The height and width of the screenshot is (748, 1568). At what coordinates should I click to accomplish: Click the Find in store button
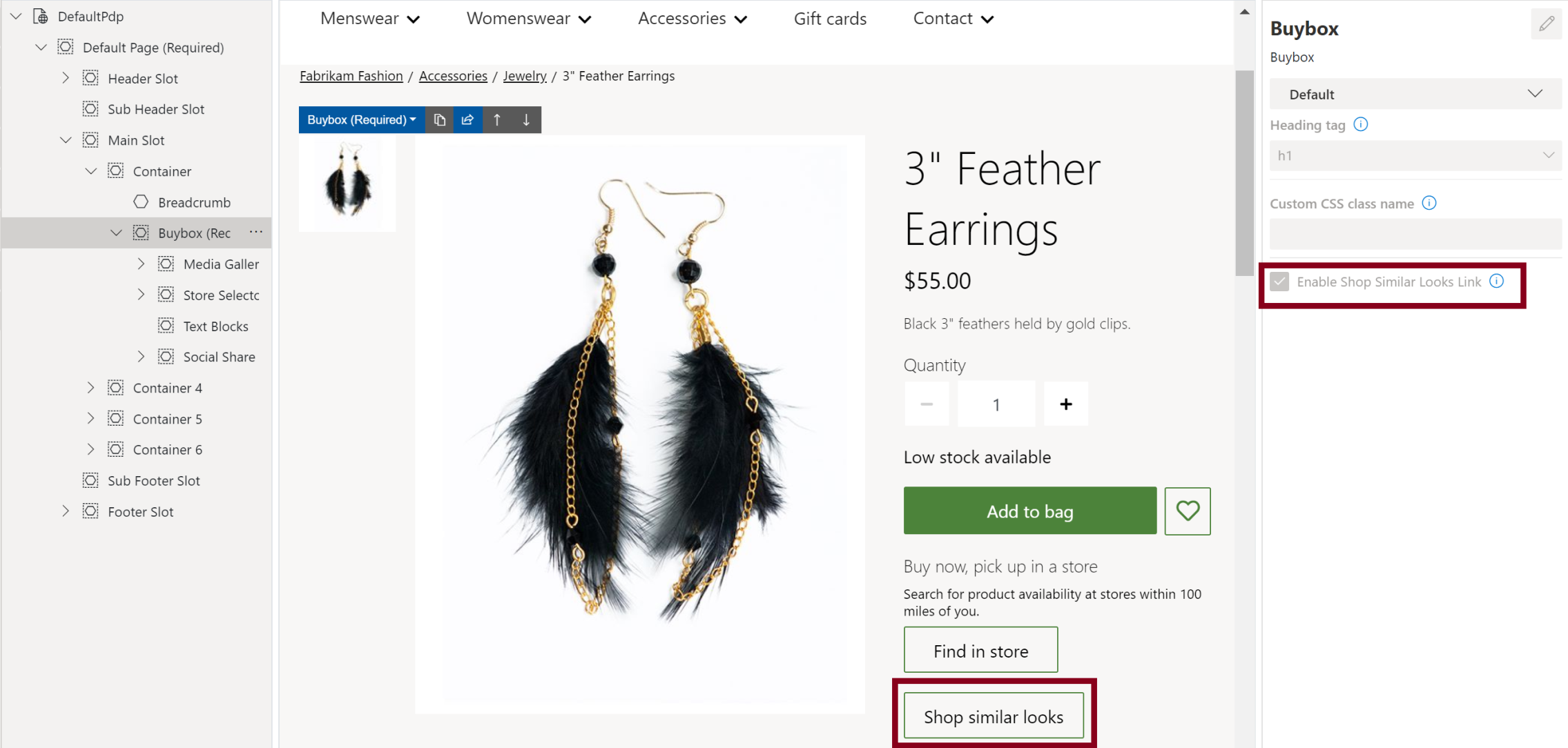pos(980,651)
